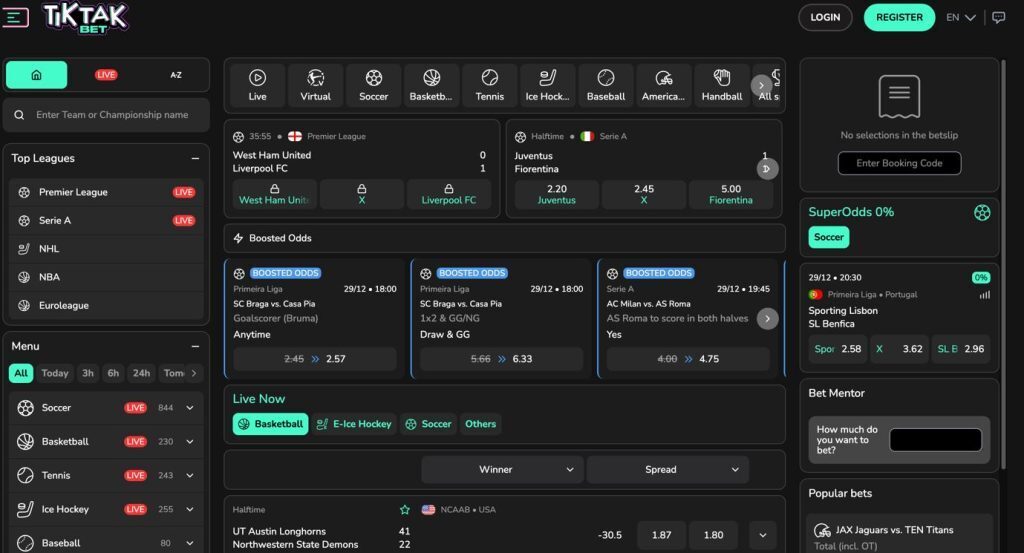Switch to the A-Z sports tab
The height and width of the screenshot is (553, 1024).
[x=176, y=75]
